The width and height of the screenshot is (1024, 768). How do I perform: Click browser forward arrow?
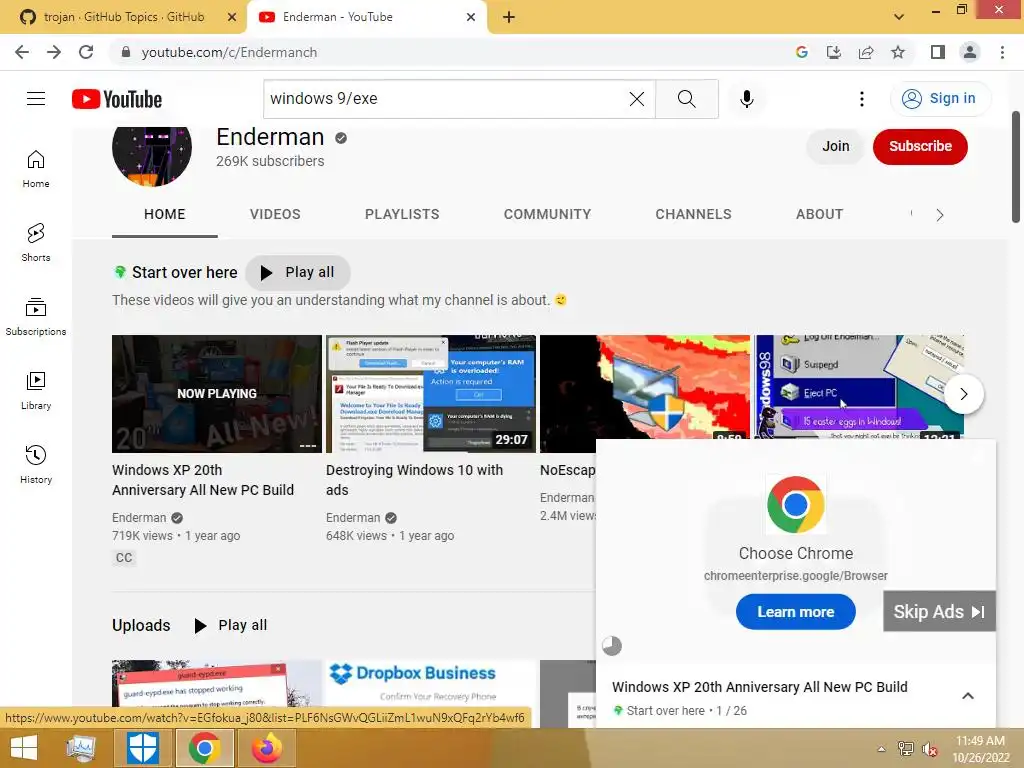click(54, 52)
